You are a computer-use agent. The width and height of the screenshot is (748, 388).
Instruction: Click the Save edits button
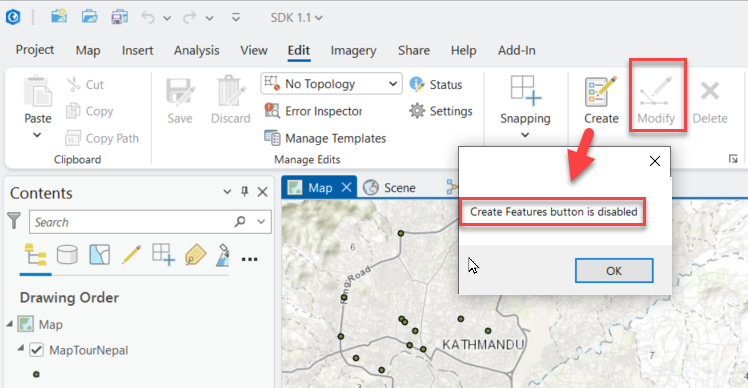180,100
